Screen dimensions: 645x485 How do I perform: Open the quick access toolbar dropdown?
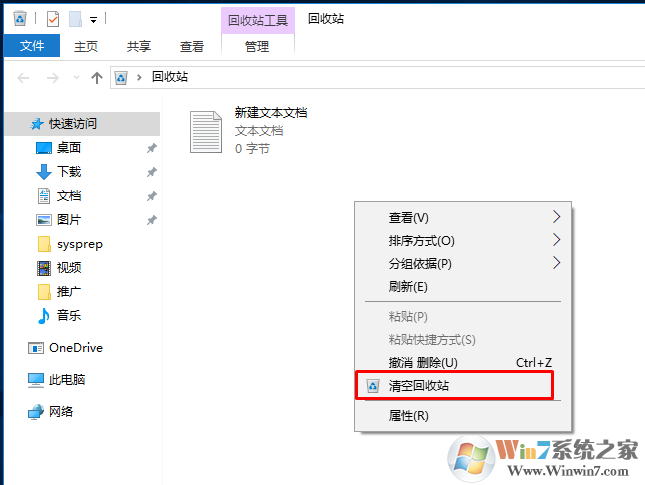tap(94, 19)
